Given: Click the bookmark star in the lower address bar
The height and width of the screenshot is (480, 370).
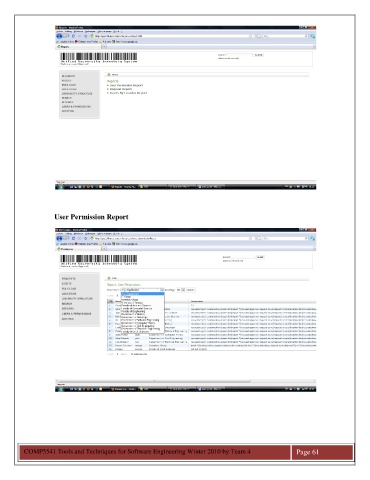Looking at the screenshot, I should coord(251,238).
